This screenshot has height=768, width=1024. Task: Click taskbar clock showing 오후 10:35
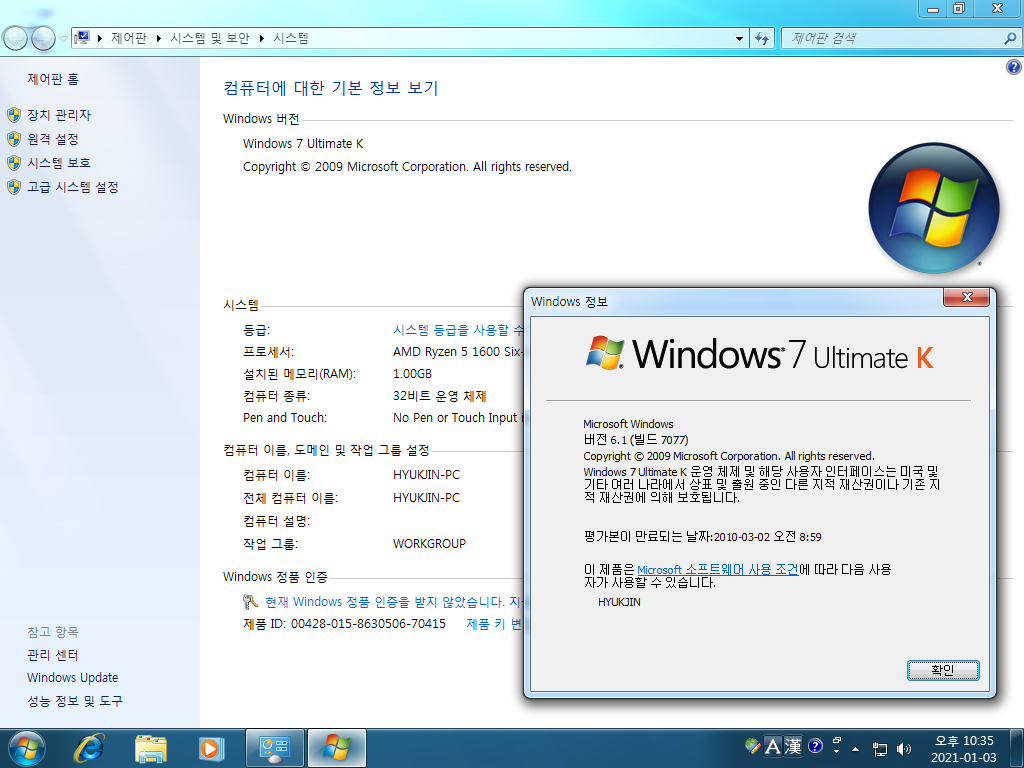[x=964, y=749]
